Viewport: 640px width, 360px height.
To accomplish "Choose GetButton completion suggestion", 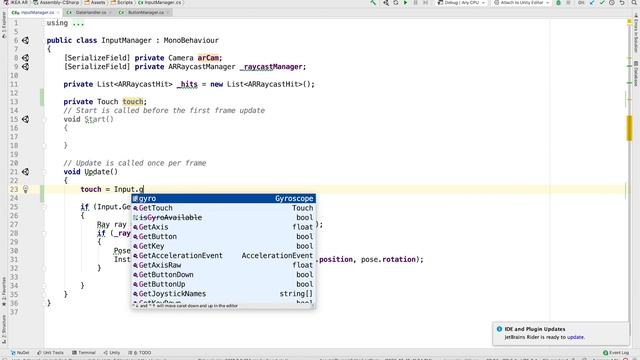I will pos(223,237).
